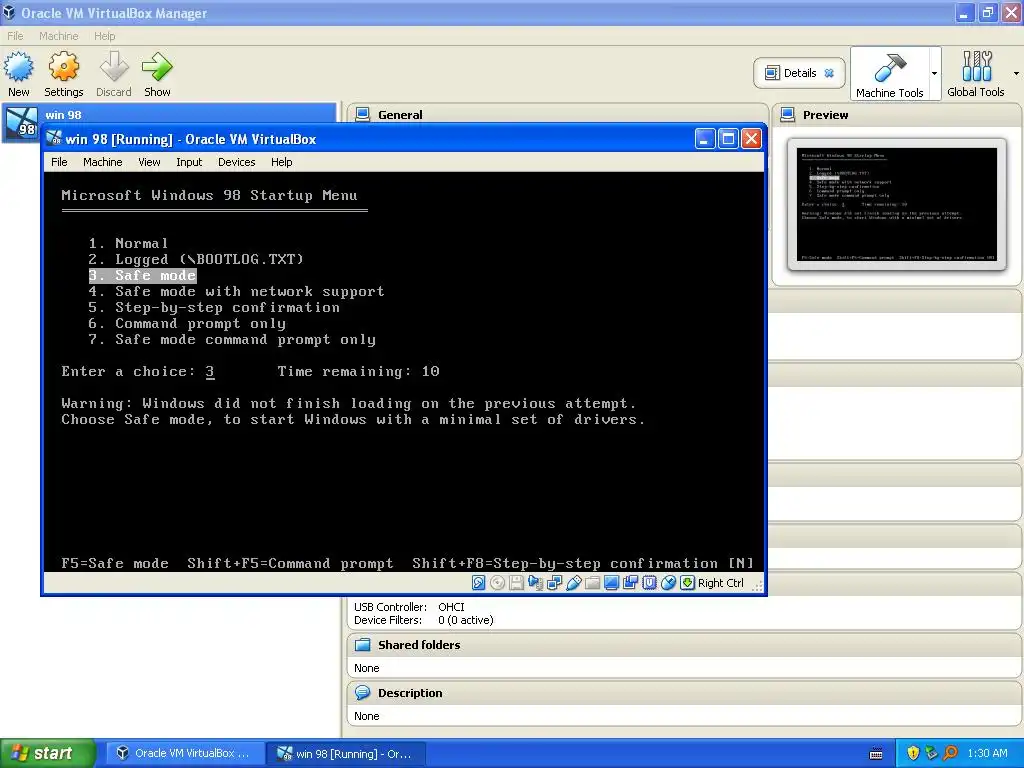Click highlighted Safe mode option

pos(142,276)
